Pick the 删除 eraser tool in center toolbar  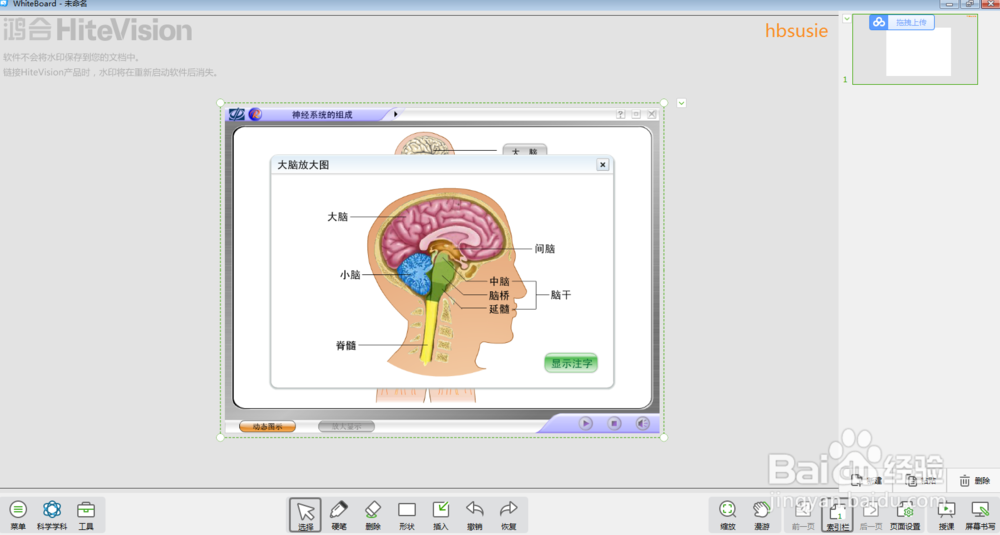point(372,515)
